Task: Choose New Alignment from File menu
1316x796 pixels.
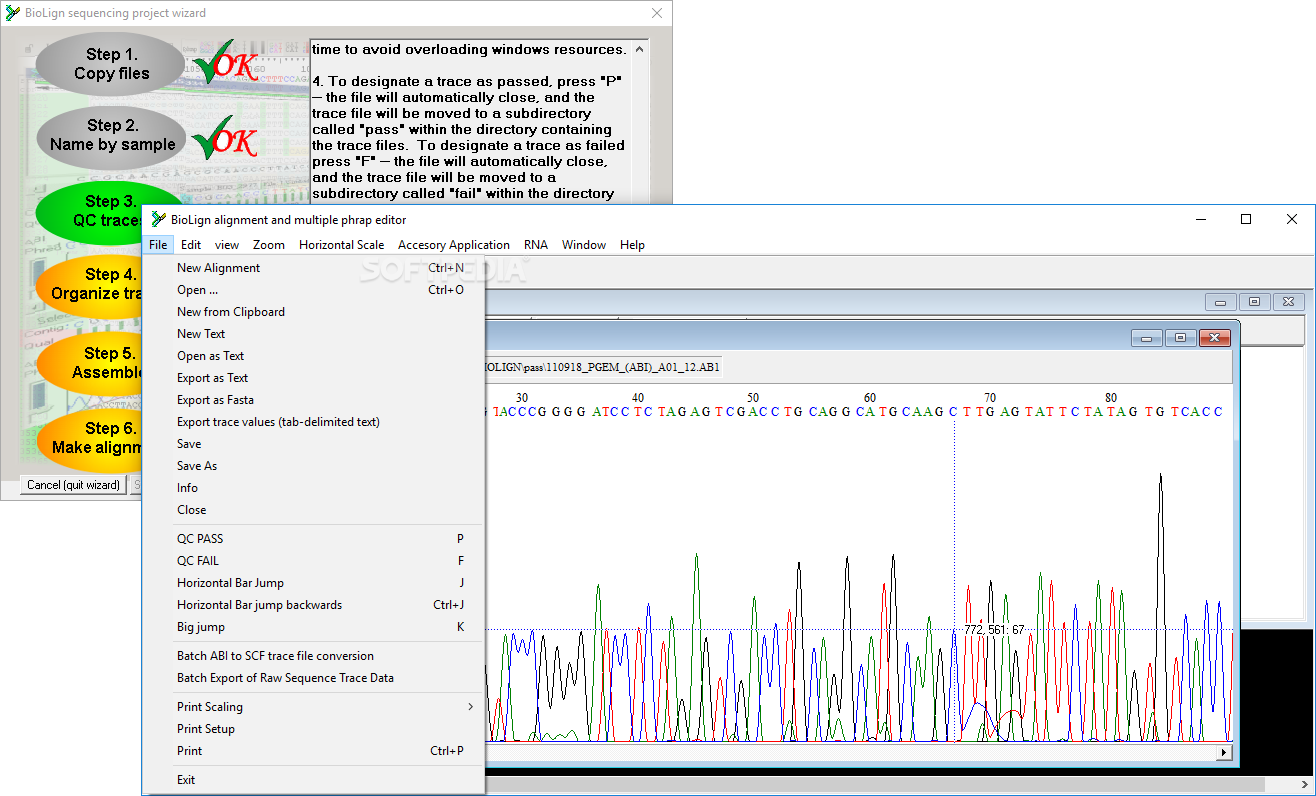Action: tap(314, 268)
